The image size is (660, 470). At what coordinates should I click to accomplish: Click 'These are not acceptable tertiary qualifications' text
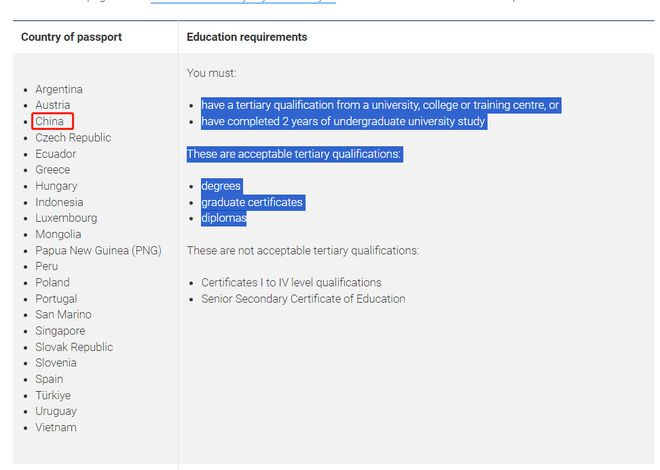pos(302,250)
